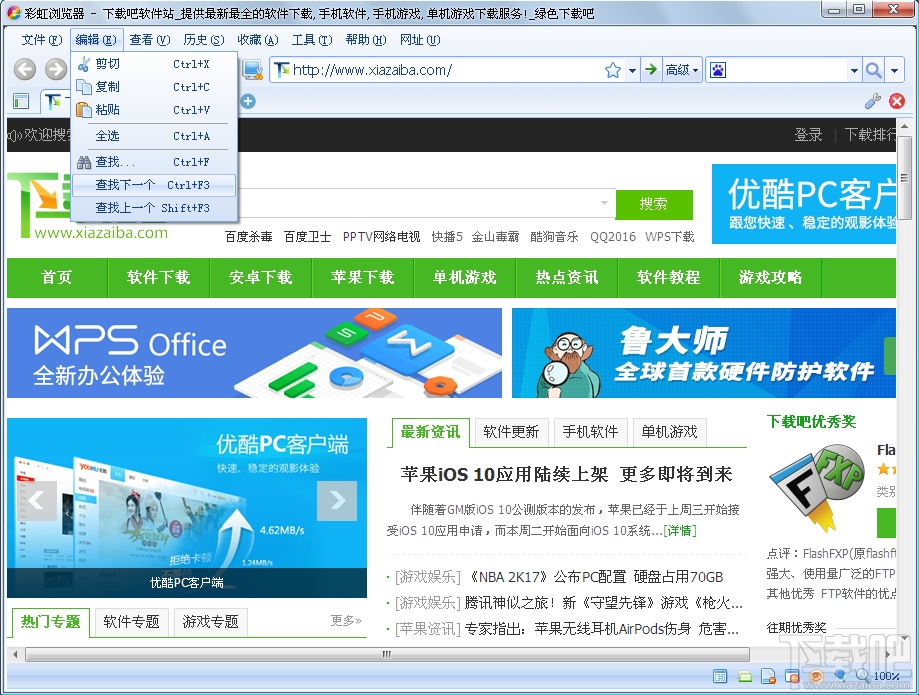Image resolution: width=919 pixels, height=695 pixels.
Task: Click the horizontal scrollbar thumb
Action: point(387,654)
